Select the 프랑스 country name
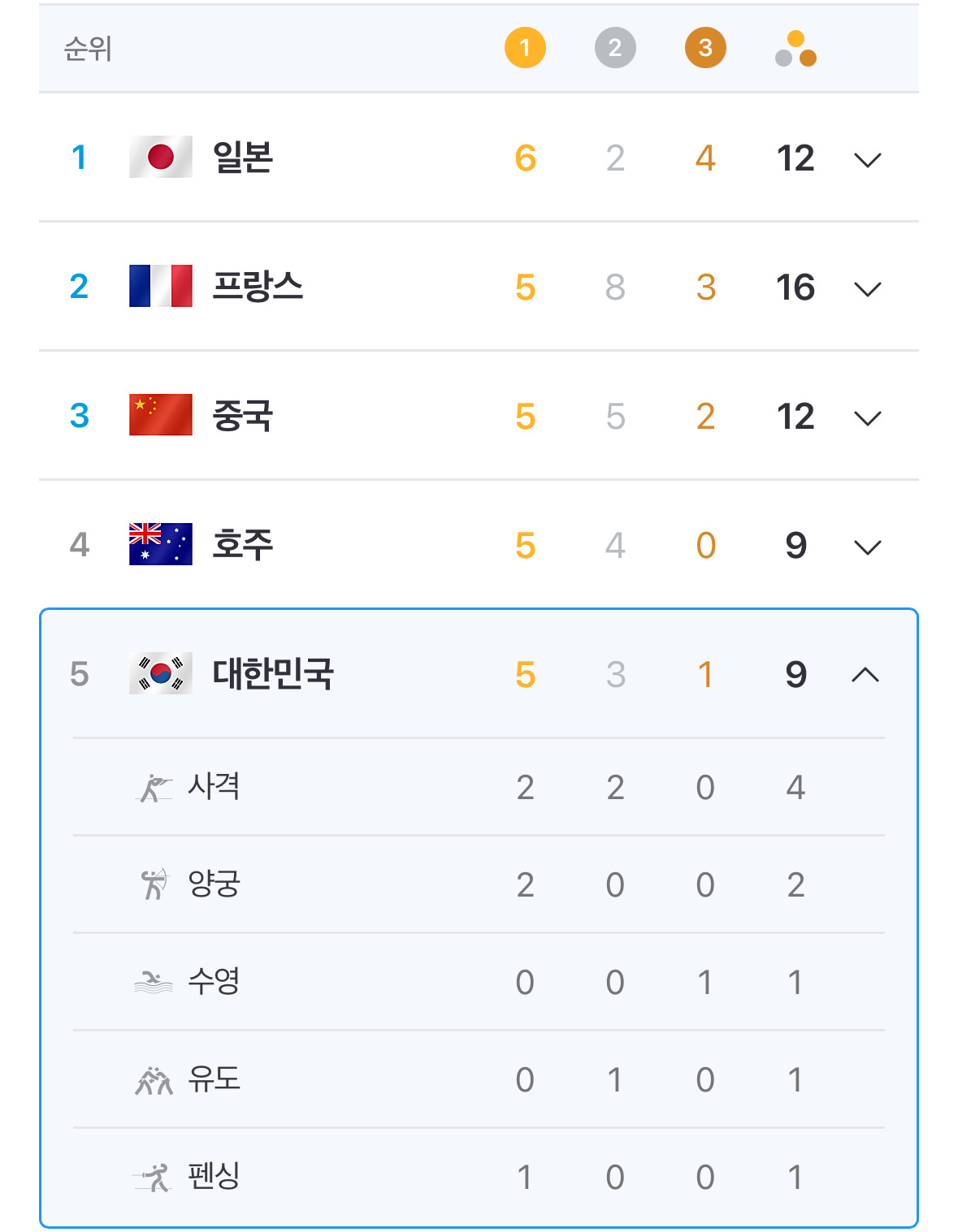Screen dimensions: 958x1232 258,286
